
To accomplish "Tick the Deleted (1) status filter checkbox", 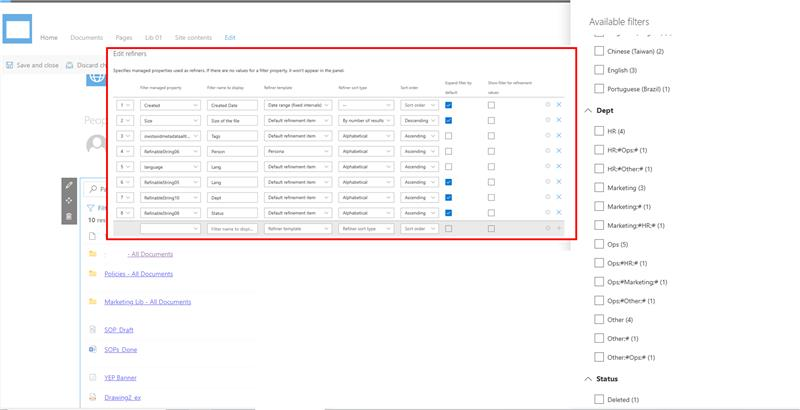I will (x=599, y=400).
